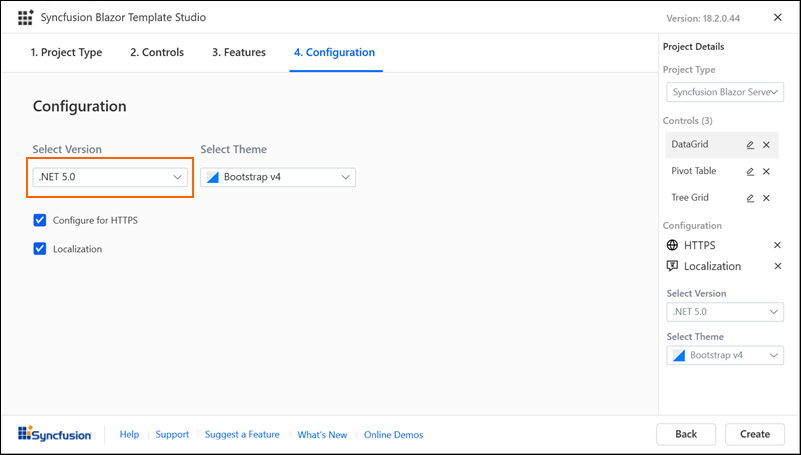Remove Pivot Table using its X icon
801x455 pixels.
click(767, 172)
